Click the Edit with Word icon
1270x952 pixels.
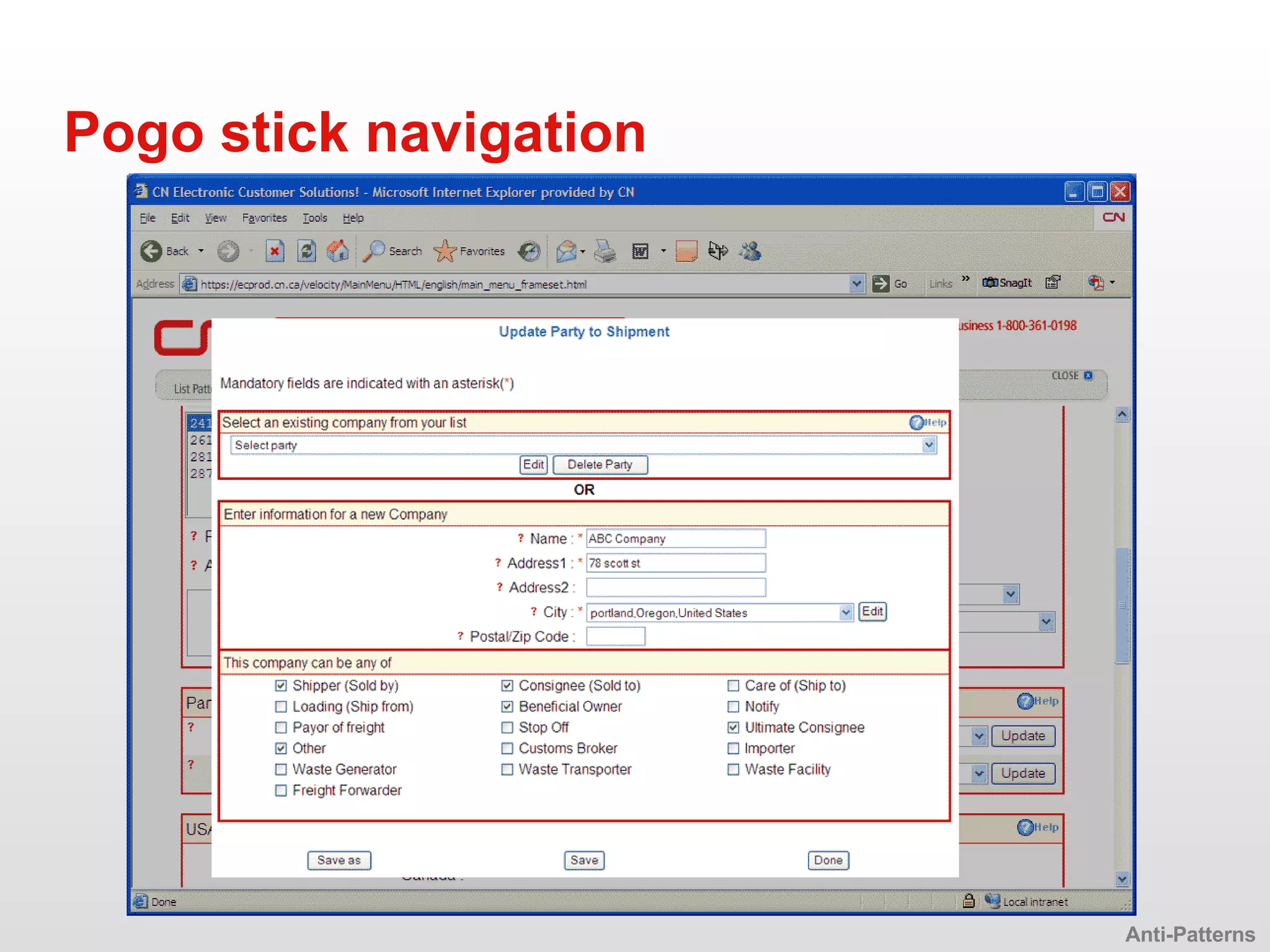(x=640, y=251)
